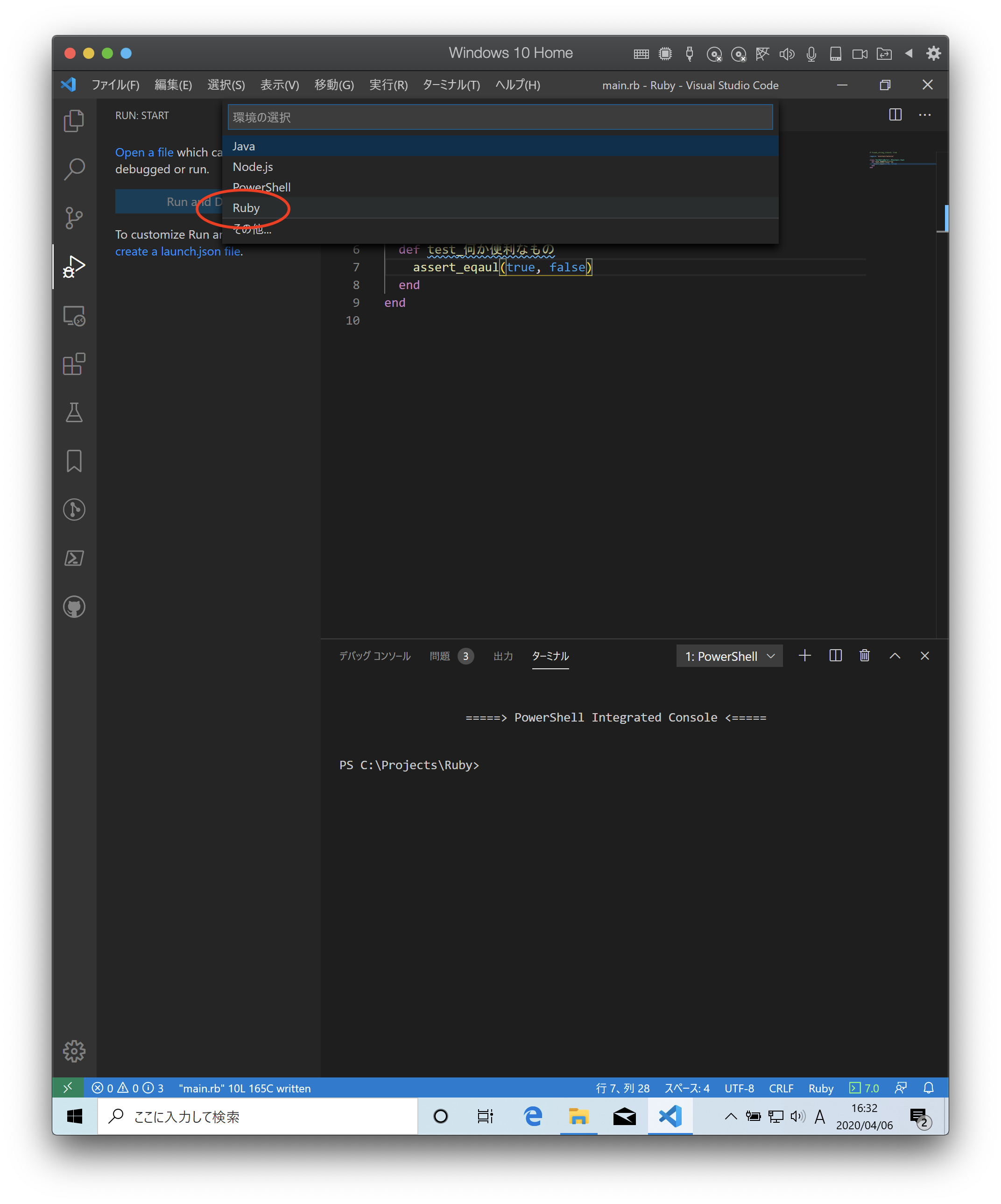Maximize panel size with chevron up
Image resolution: width=1001 pixels, height=1204 pixels.
tap(895, 655)
